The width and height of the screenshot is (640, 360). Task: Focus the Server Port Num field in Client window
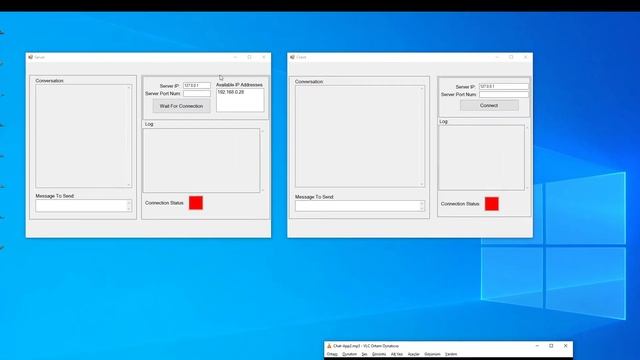(x=503, y=94)
